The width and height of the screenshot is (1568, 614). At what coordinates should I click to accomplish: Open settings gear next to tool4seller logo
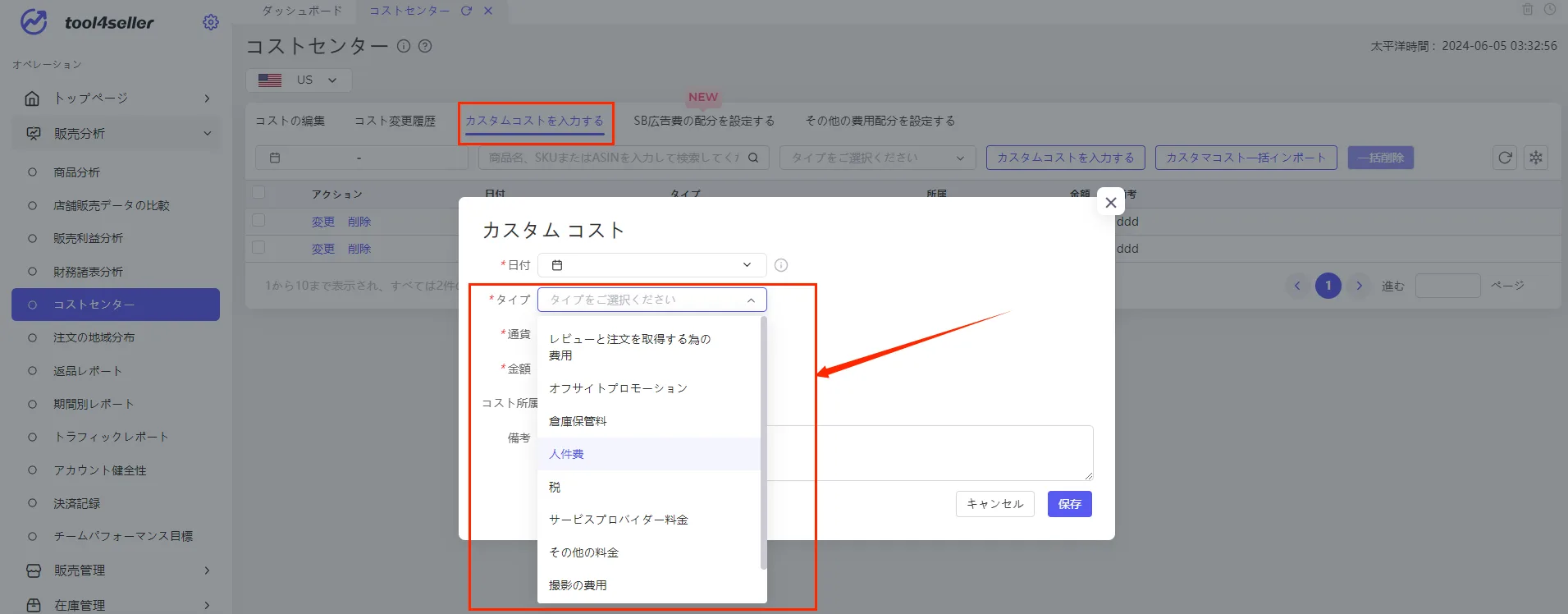tap(211, 22)
